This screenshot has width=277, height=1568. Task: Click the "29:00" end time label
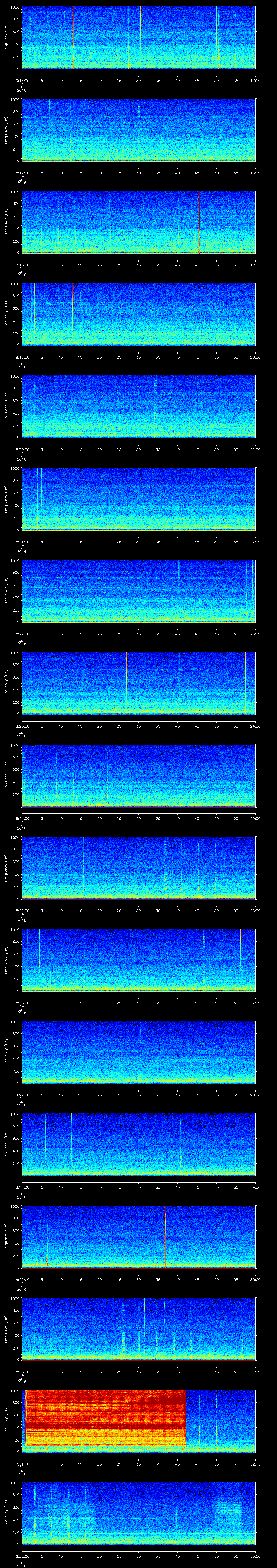pyautogui.click(x=255, y=1187)
